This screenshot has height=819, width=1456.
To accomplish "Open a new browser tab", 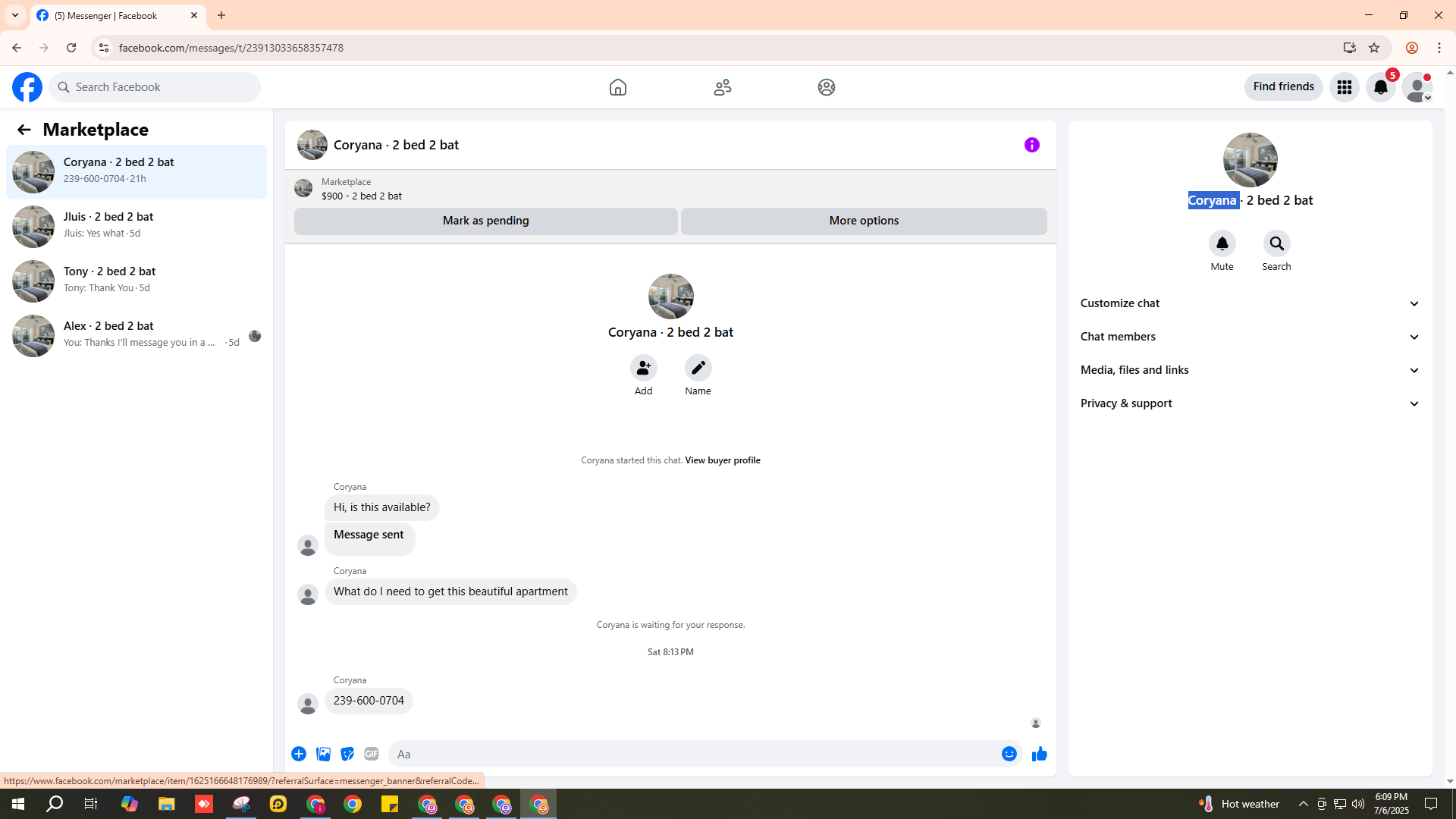I will point(221,15).
